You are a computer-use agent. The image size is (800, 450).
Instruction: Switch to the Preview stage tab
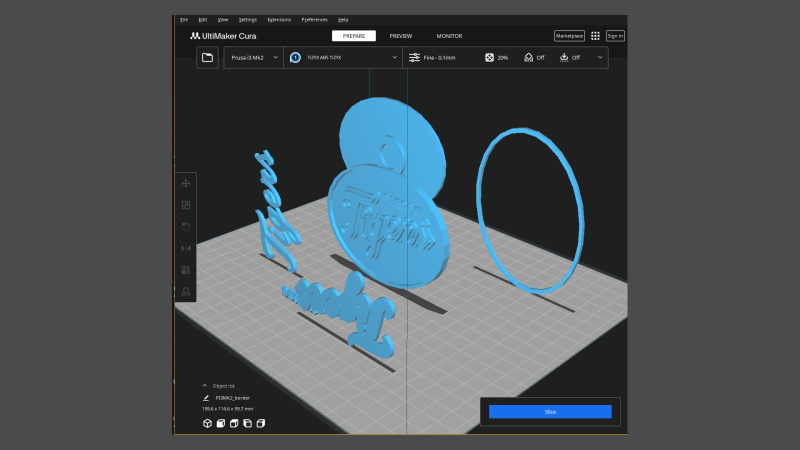pyautogui.click(x=400, y=36)
